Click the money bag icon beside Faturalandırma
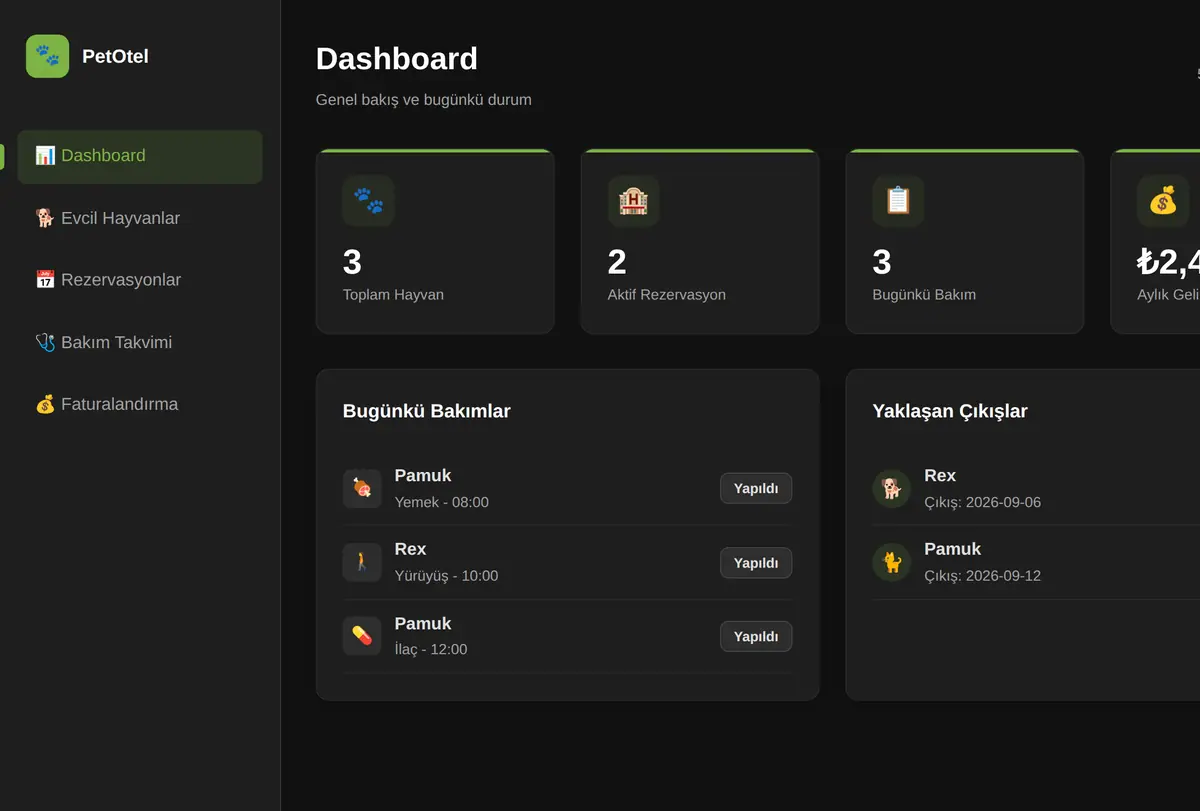Image resolution: width=1200 pixels, height=811 pixels. point(45,404)
